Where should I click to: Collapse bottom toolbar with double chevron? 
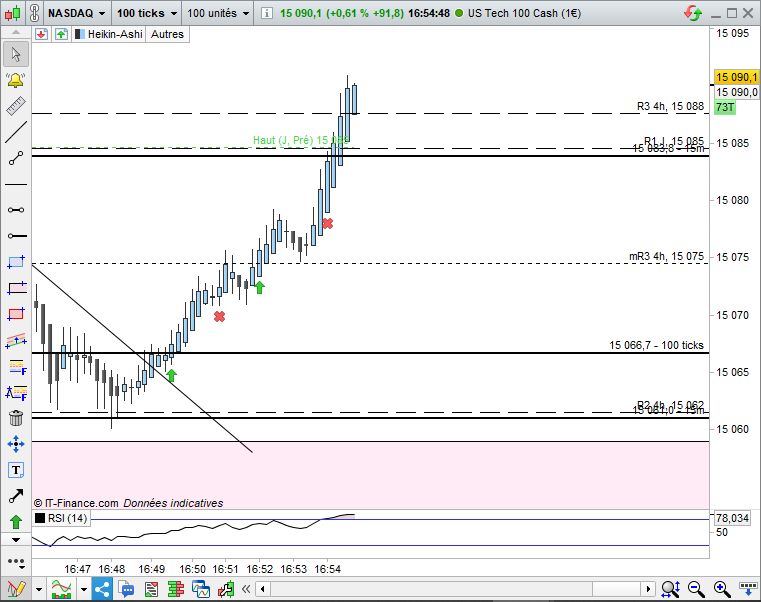coord(246,589)
